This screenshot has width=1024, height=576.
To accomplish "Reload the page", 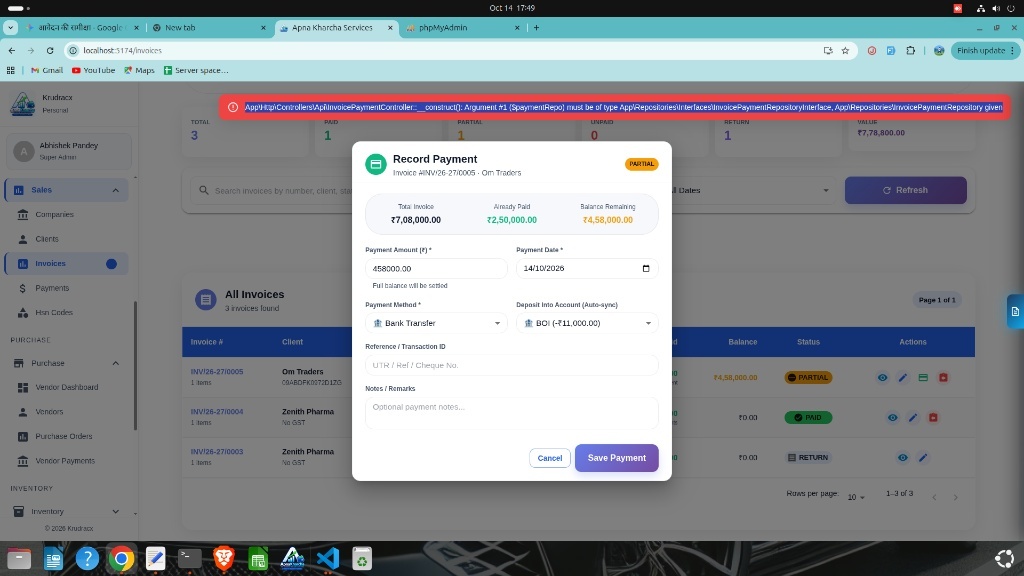I will 50,50.
